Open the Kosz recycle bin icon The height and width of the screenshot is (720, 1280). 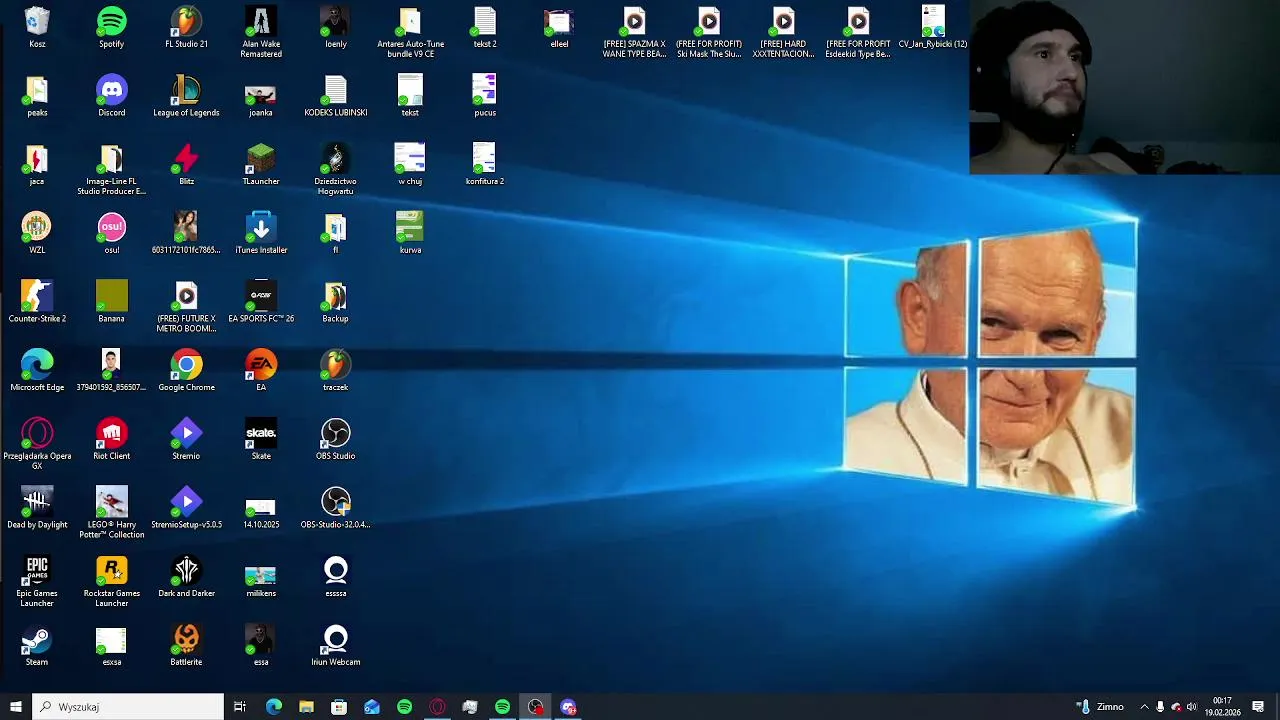37,28
